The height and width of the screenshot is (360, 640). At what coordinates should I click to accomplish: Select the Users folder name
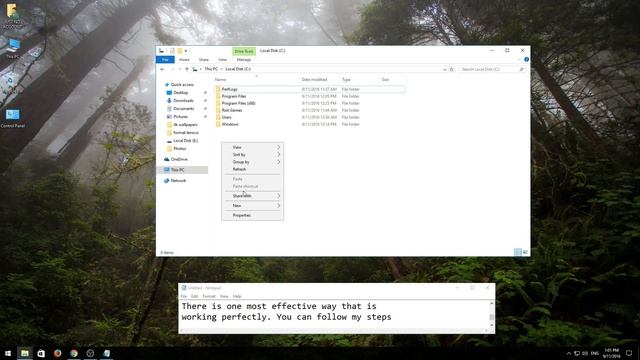[227, 117]
